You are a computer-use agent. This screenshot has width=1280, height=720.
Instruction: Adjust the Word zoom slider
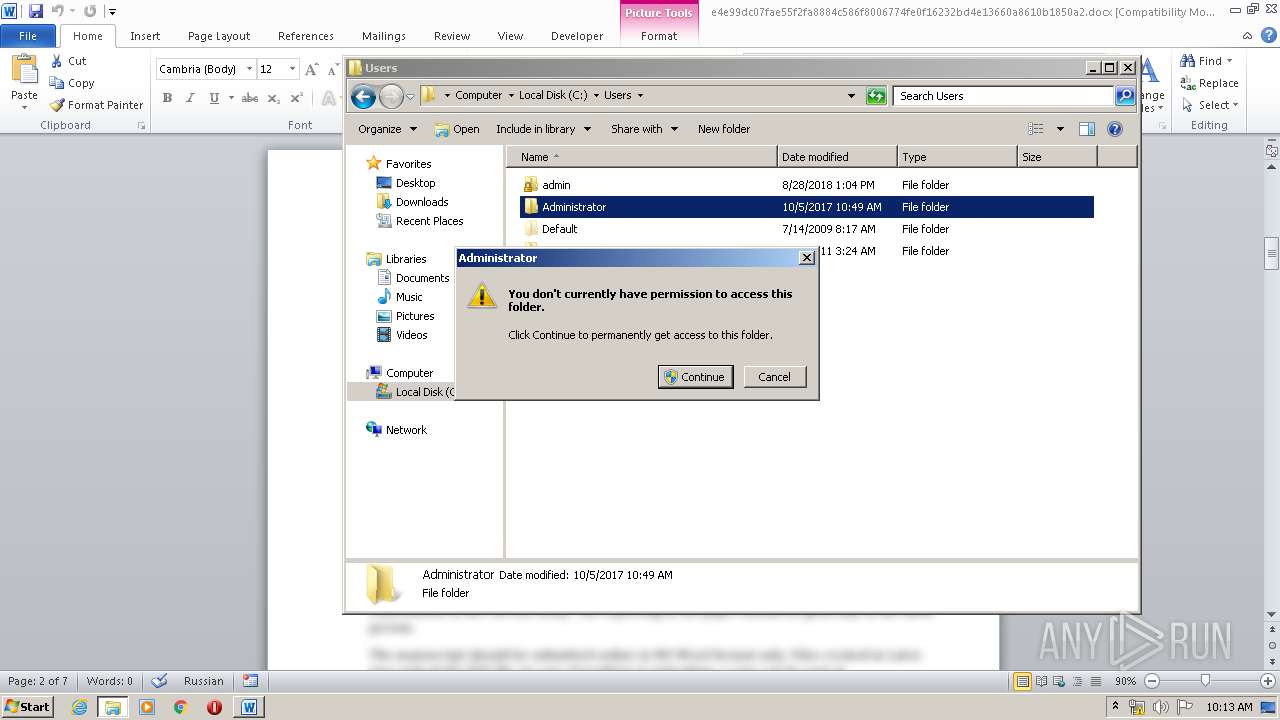(x=1205, y=681)
